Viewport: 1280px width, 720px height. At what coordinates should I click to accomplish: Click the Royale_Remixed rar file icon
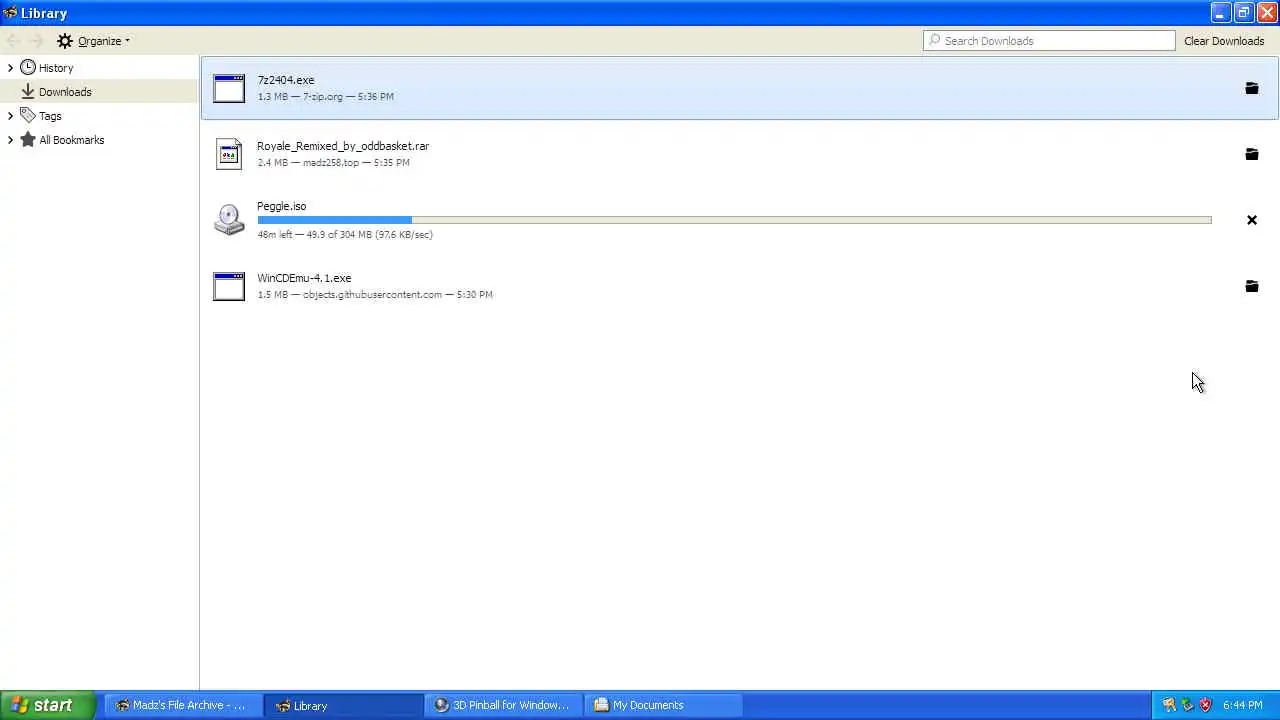[x=228, y=154]
